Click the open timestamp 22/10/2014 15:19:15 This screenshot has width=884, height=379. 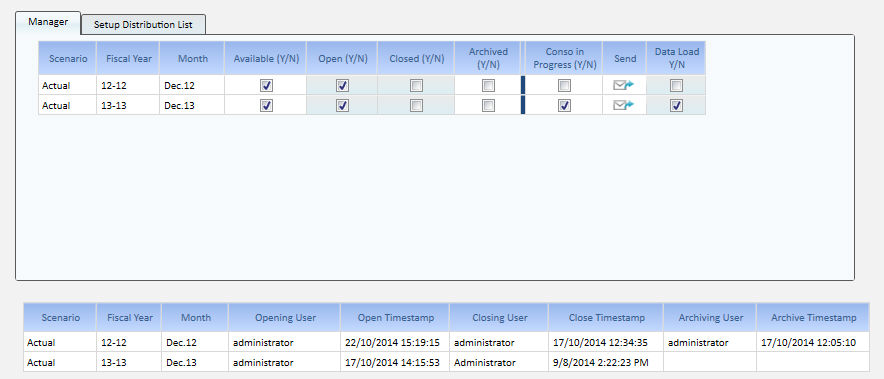click(396, 342)
